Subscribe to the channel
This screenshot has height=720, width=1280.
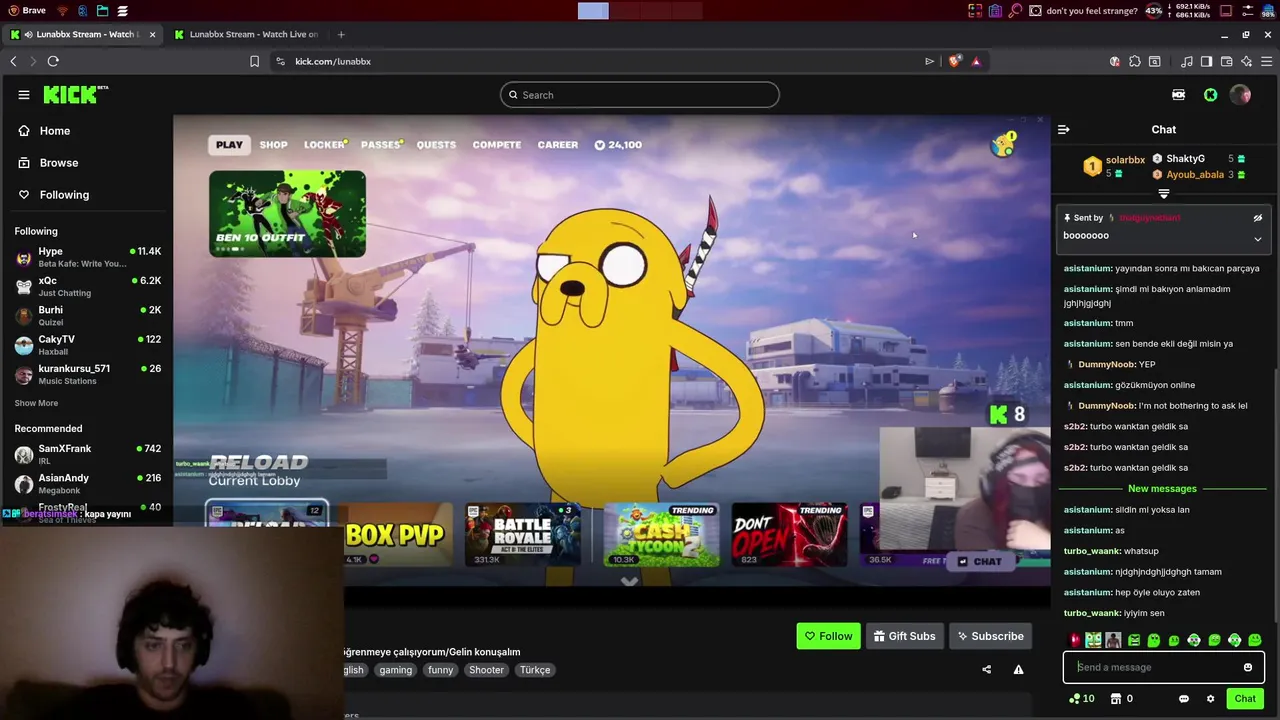coord(991,636)
